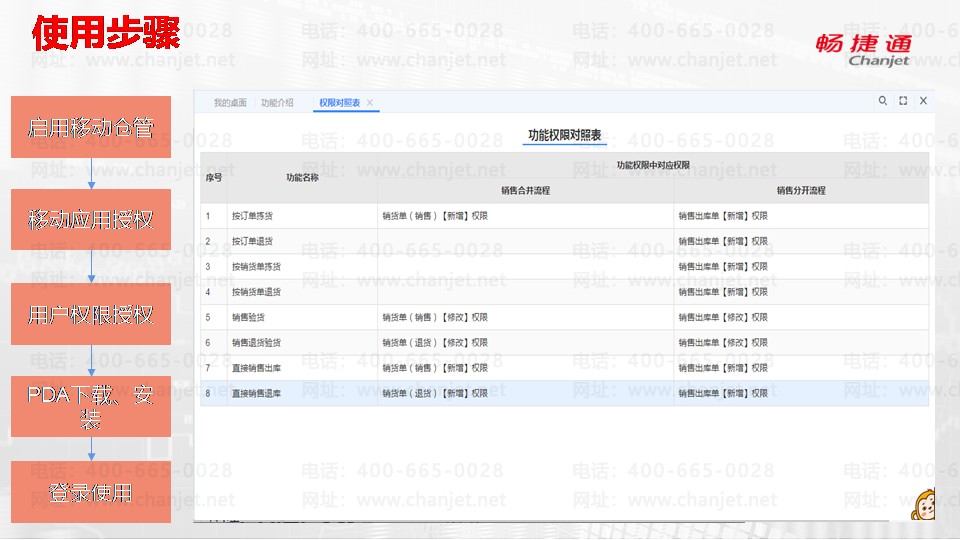Click the 用户权限授权 step box
960x540 pixels.
91,314
